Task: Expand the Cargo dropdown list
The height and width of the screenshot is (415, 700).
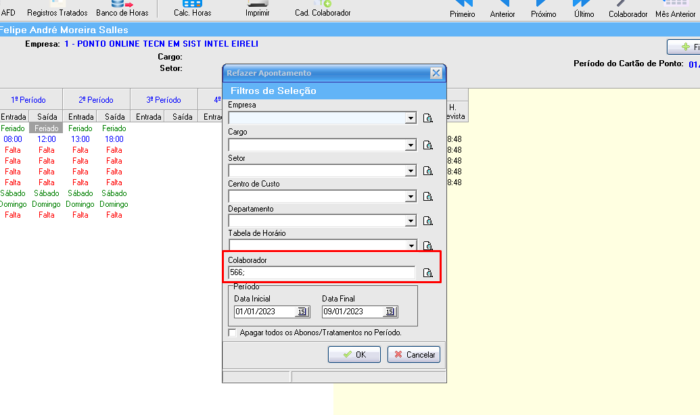Action: pos(410,145)
